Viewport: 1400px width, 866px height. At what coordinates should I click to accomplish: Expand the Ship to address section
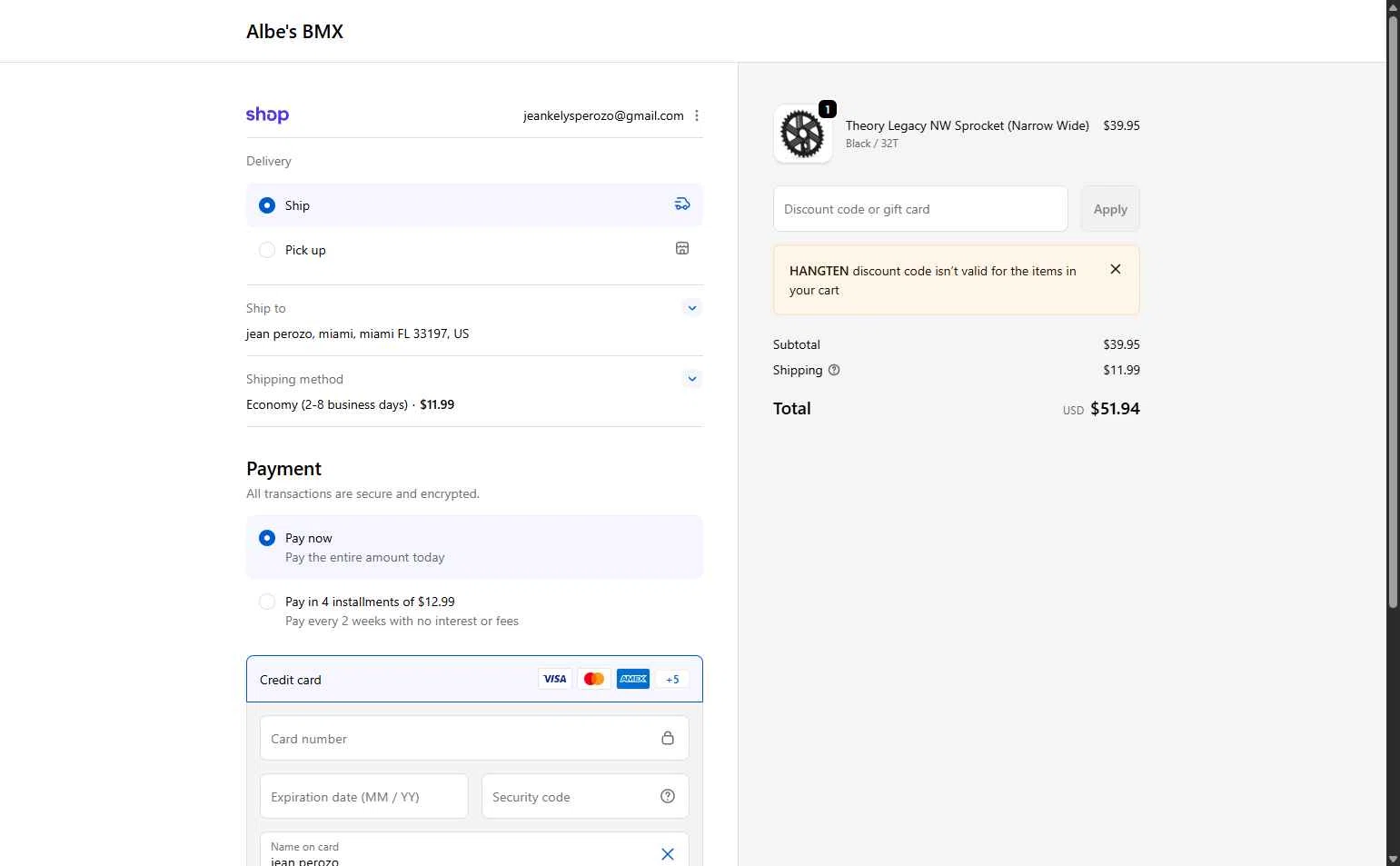pyautogui.click(x=692, y=308)
